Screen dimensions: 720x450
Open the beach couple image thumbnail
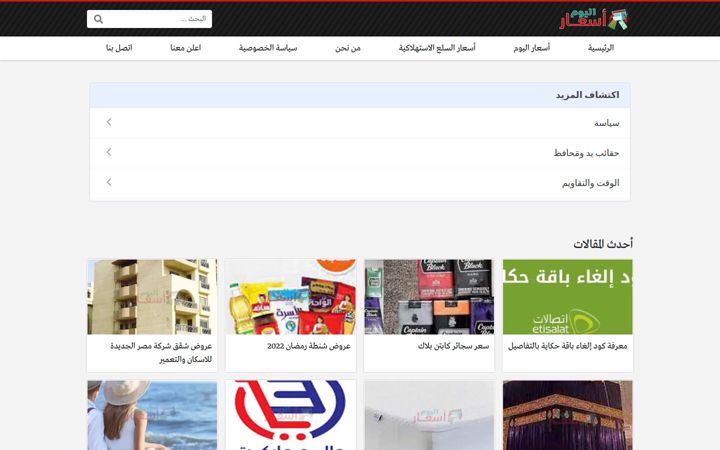pos(152,415)
